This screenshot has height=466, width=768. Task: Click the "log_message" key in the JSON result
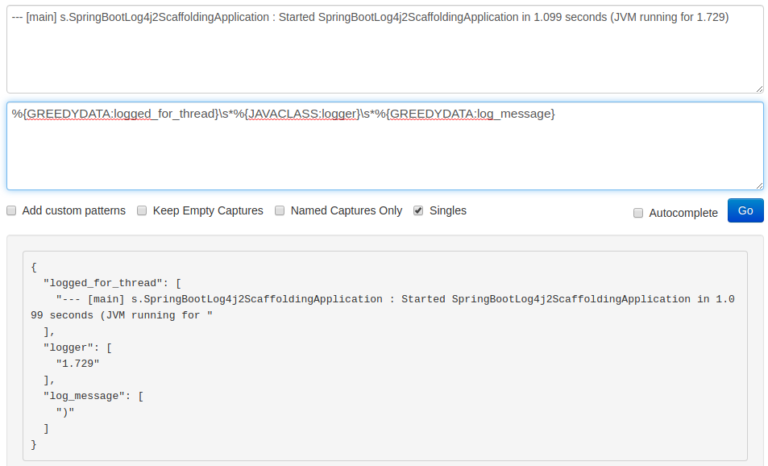[84, 396]
